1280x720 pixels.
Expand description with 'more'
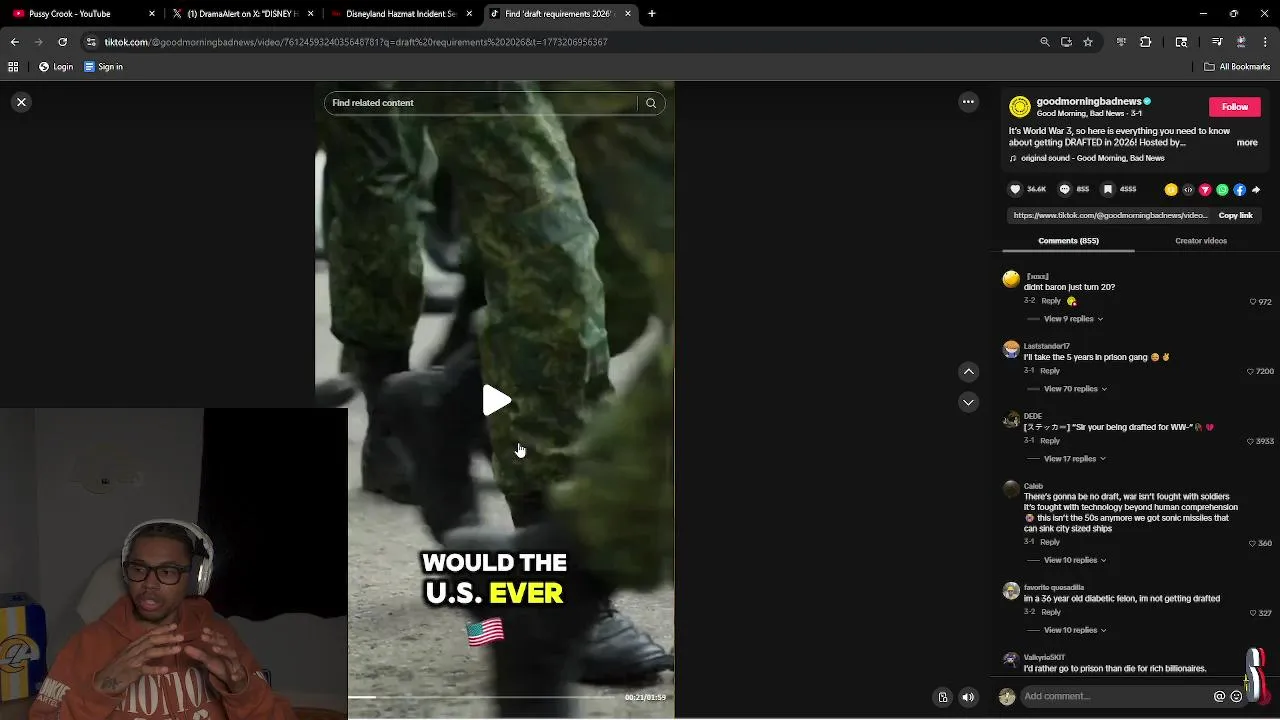(1247, 143)
